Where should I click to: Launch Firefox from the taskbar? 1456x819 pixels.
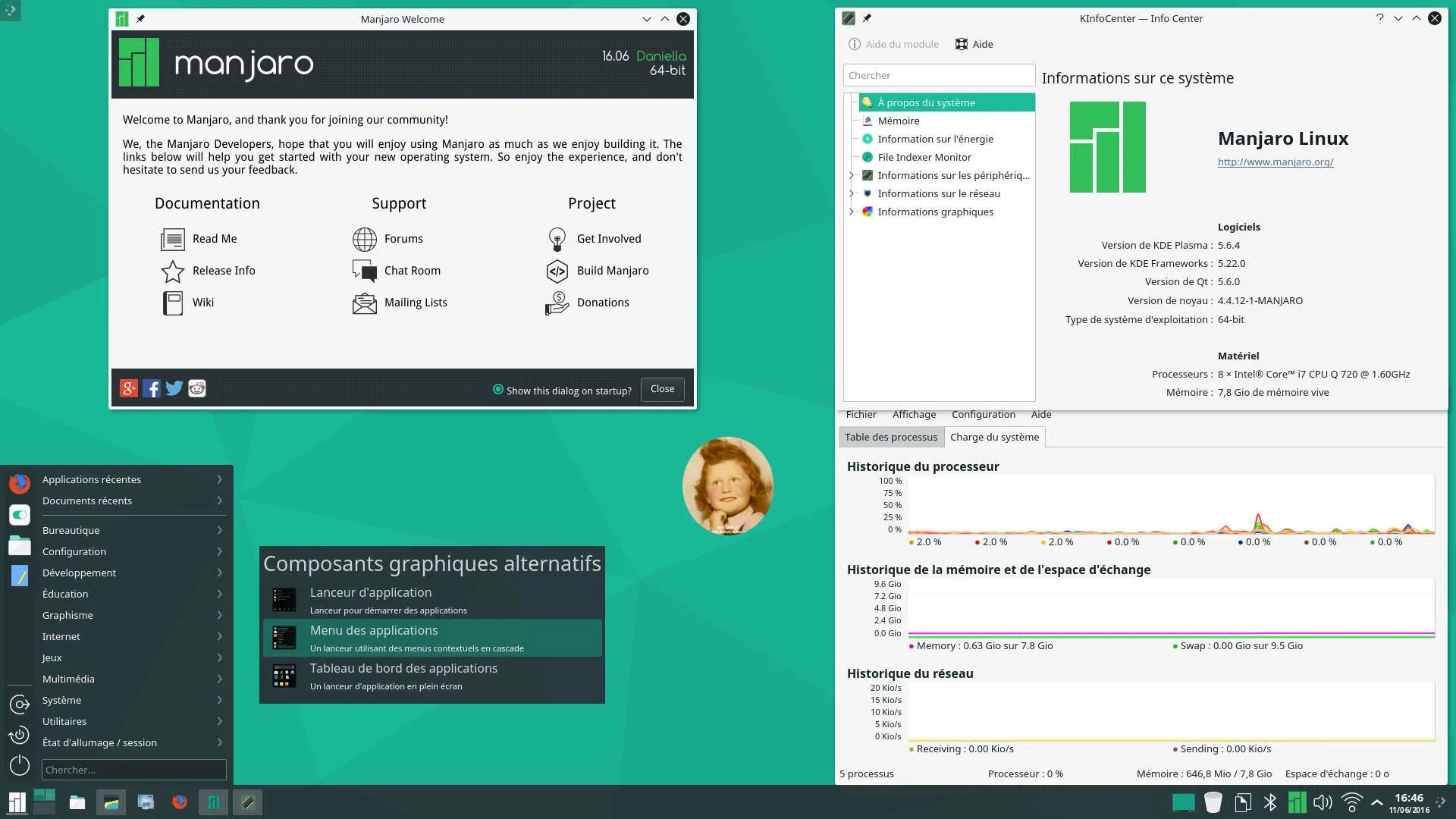[x=180, y=802]
